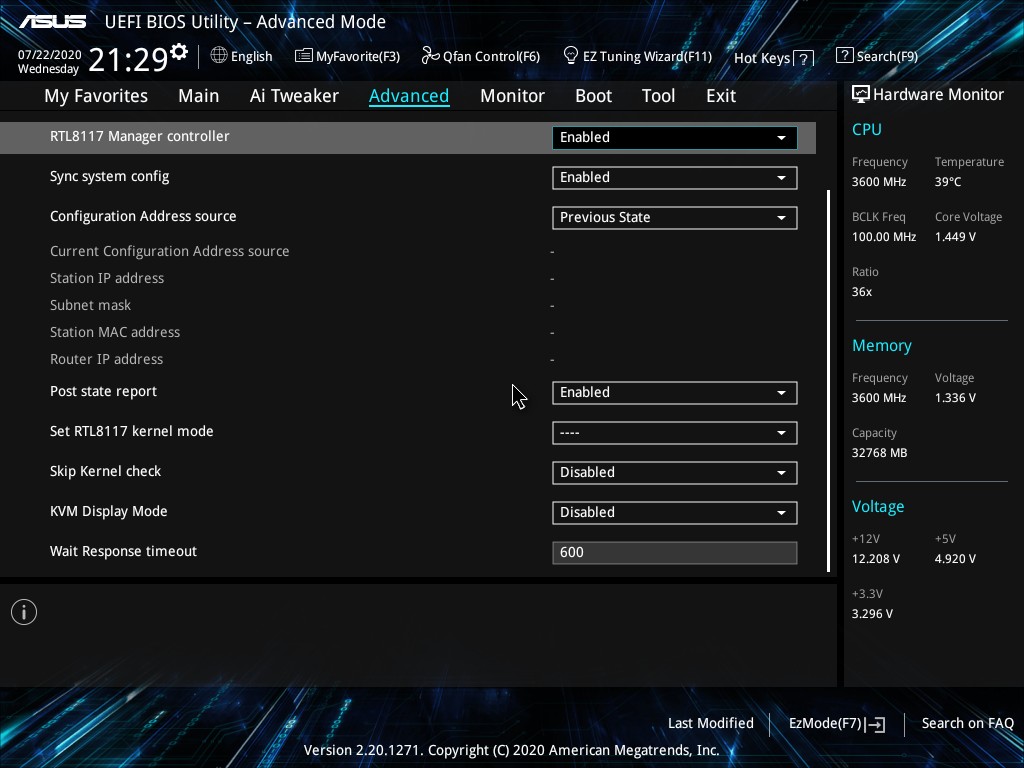Click the Hot Keys question mark icon

click(x=804, y=58)
